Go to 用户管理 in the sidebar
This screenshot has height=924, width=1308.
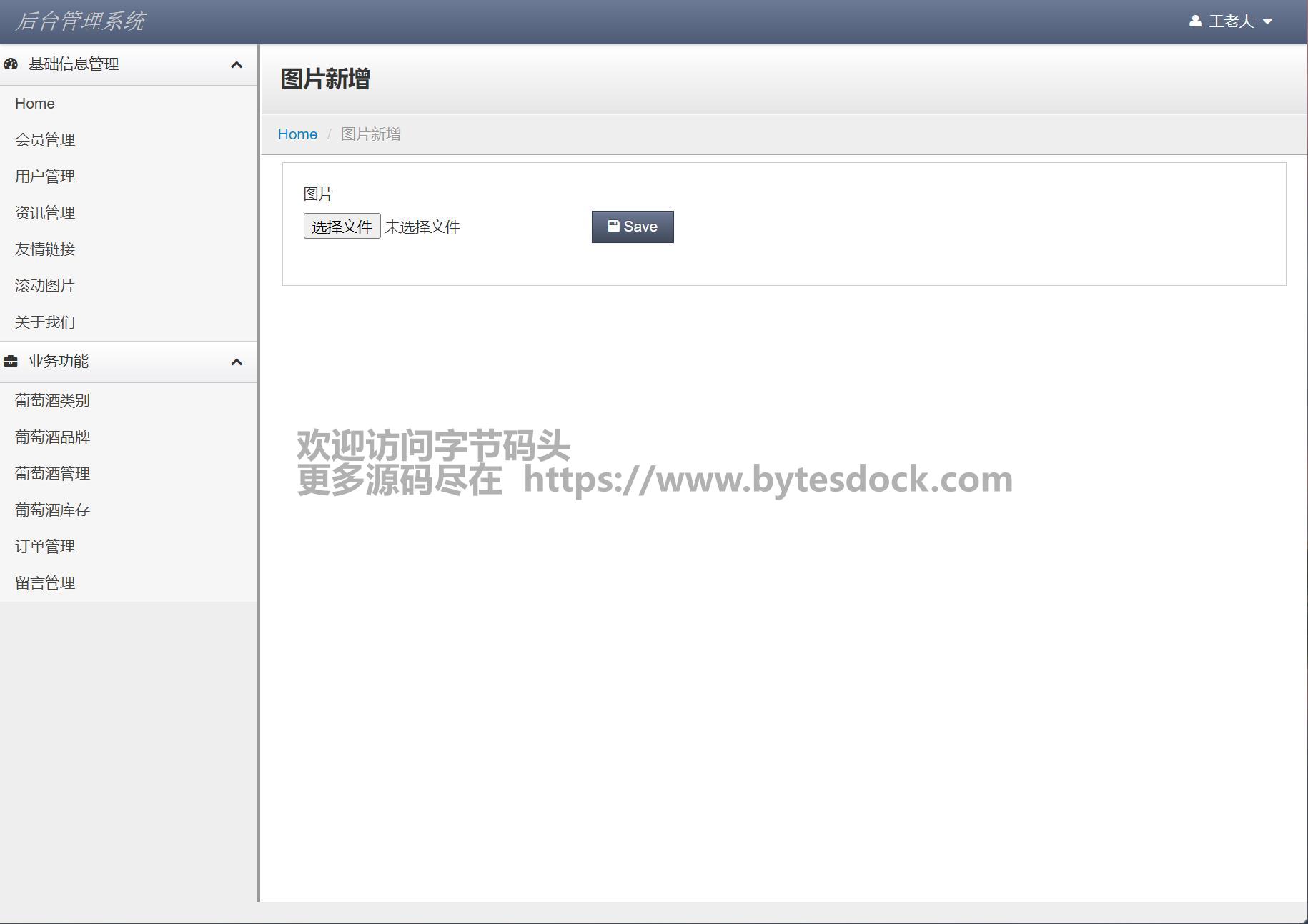pyautogui.click(x=45, y=177)
